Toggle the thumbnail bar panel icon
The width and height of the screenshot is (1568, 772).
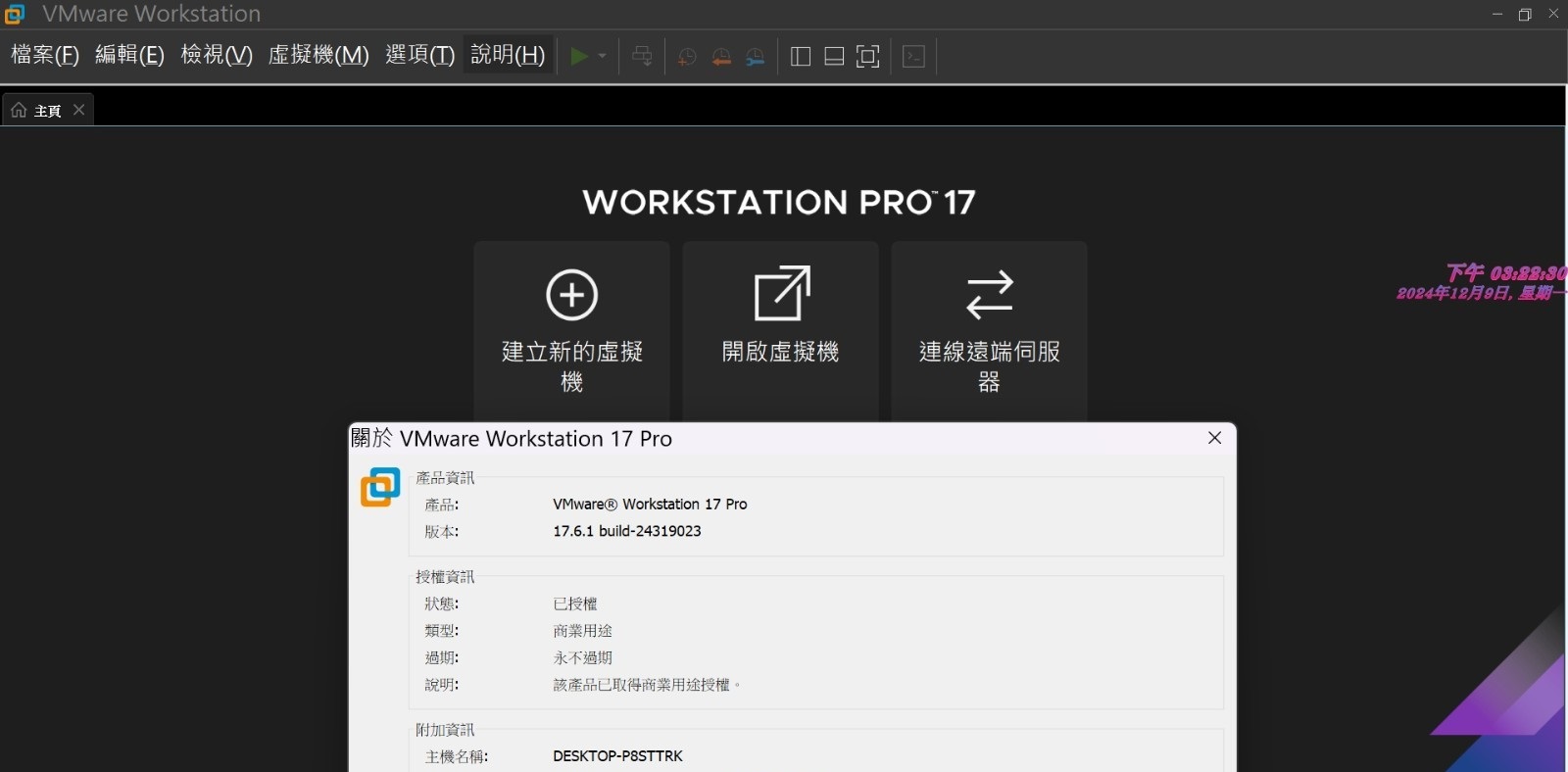point(834,57)
